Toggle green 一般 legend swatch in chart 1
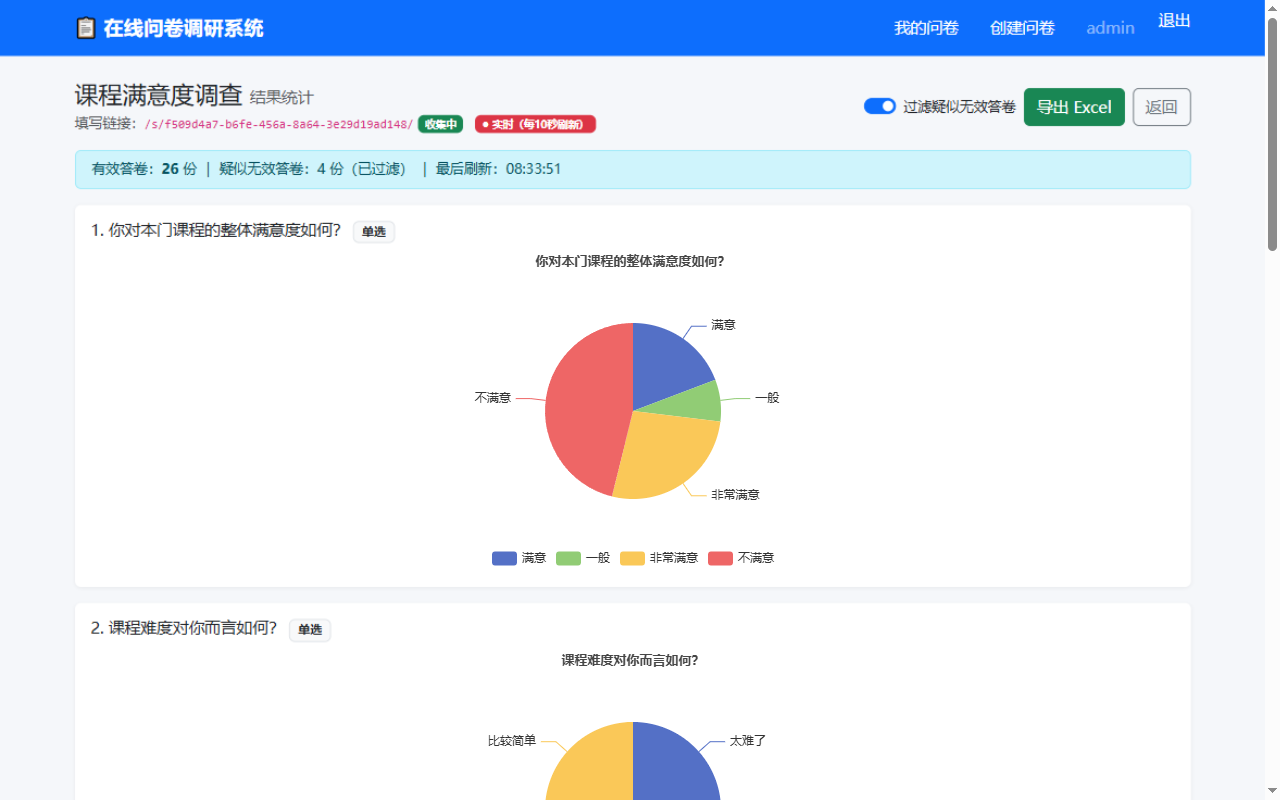1280x800 pixels. tap(568, 558)
